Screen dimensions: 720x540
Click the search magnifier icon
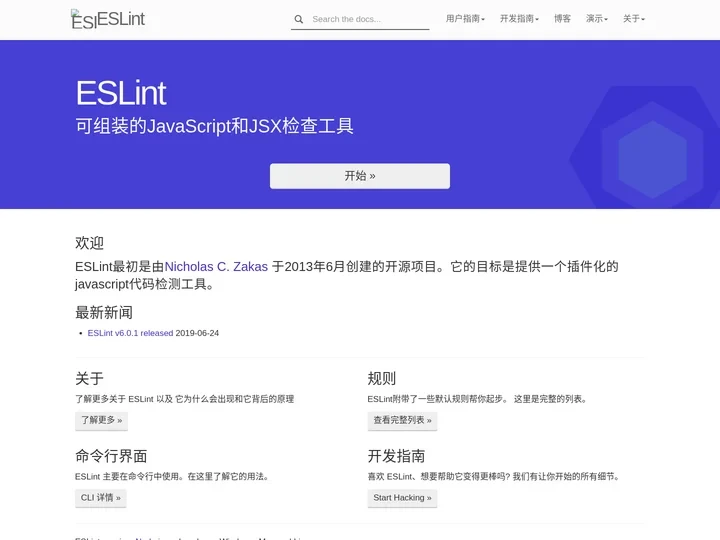[x=298, y=19]
